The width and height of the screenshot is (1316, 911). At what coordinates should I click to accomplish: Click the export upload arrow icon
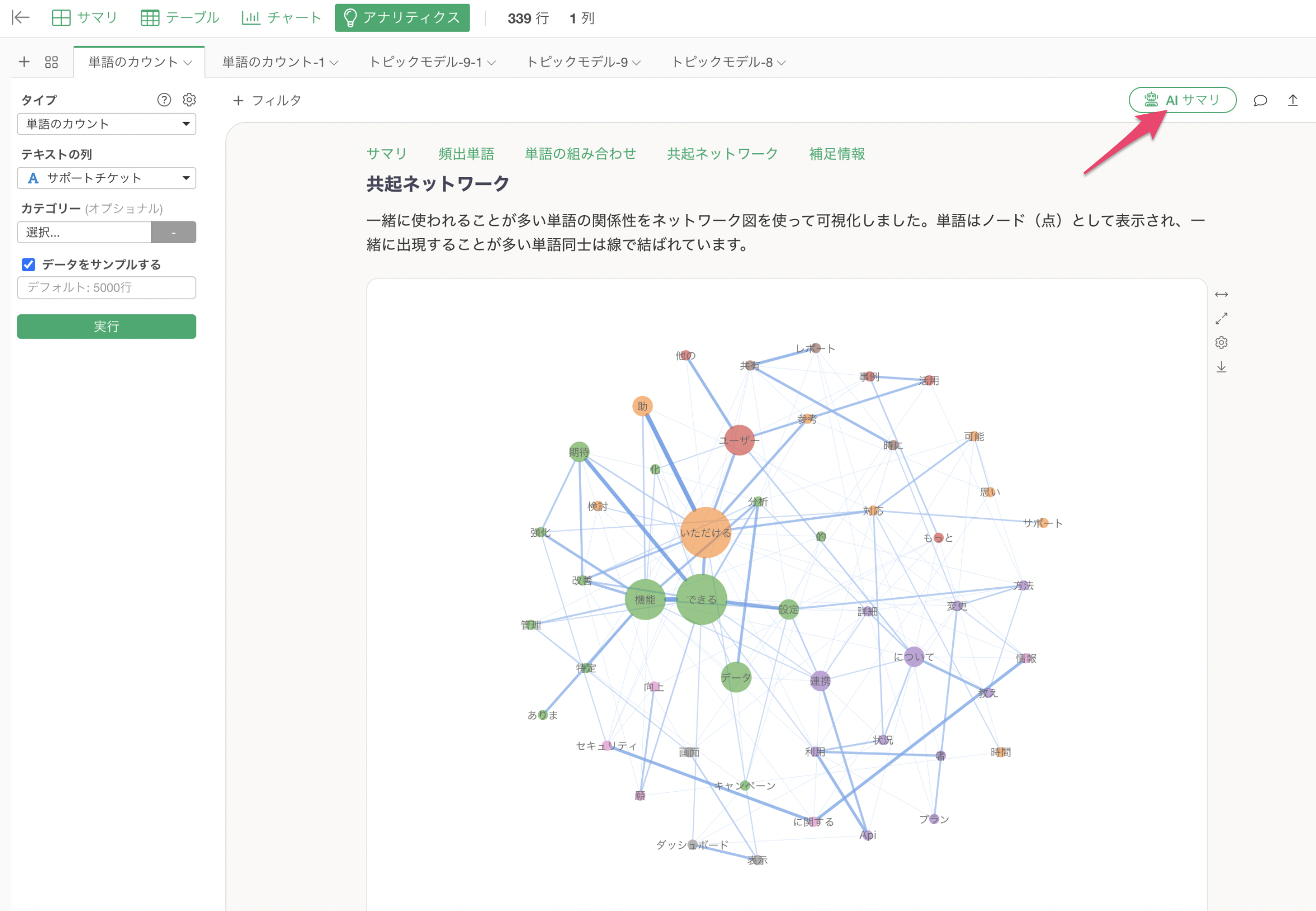(1292, 100)
